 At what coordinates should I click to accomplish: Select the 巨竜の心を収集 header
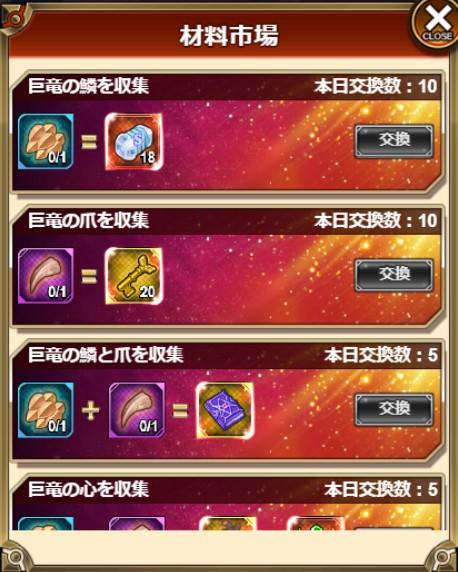click(89, 489)
